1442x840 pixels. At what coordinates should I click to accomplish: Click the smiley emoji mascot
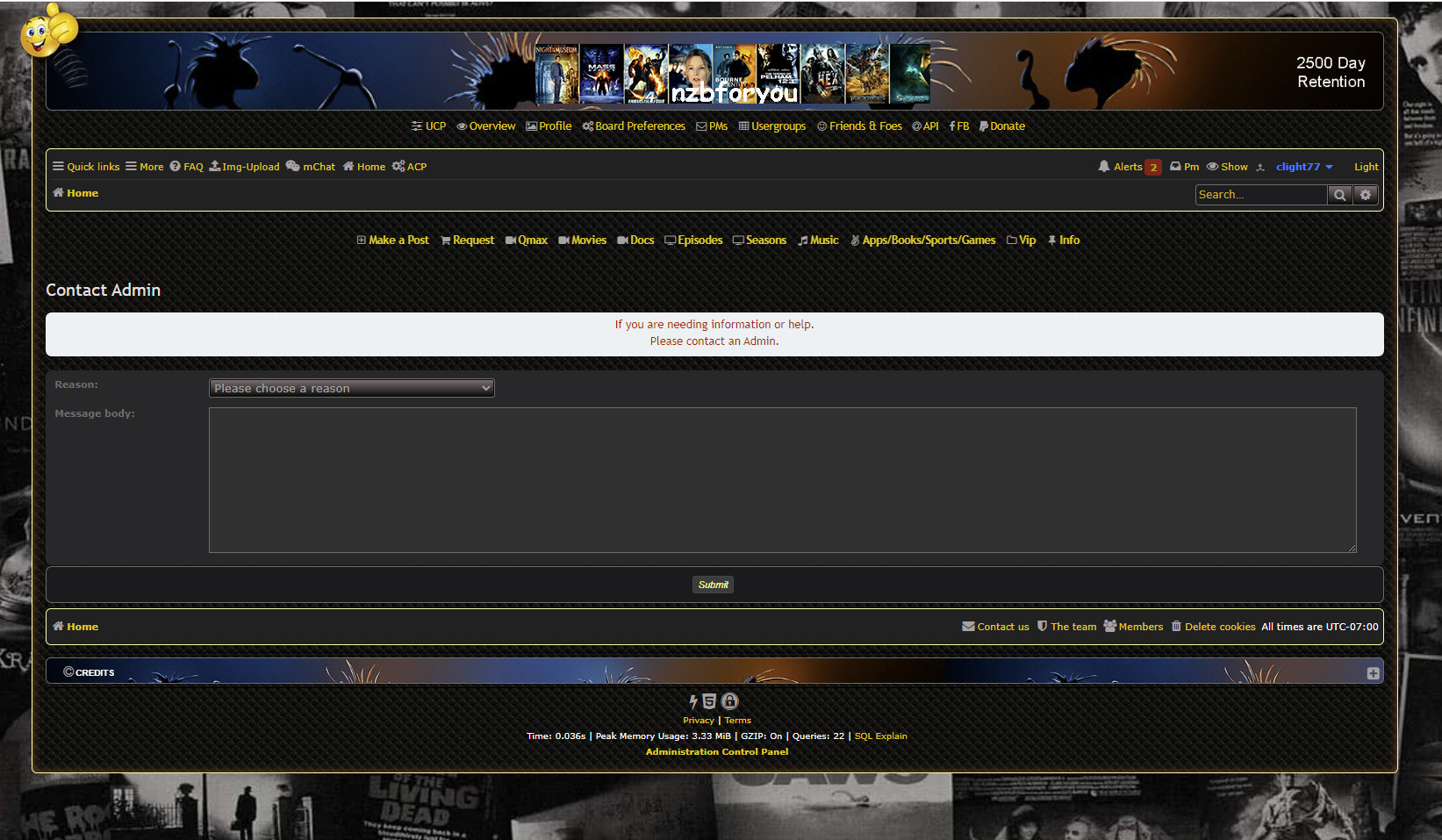click(x=48, y=31)
